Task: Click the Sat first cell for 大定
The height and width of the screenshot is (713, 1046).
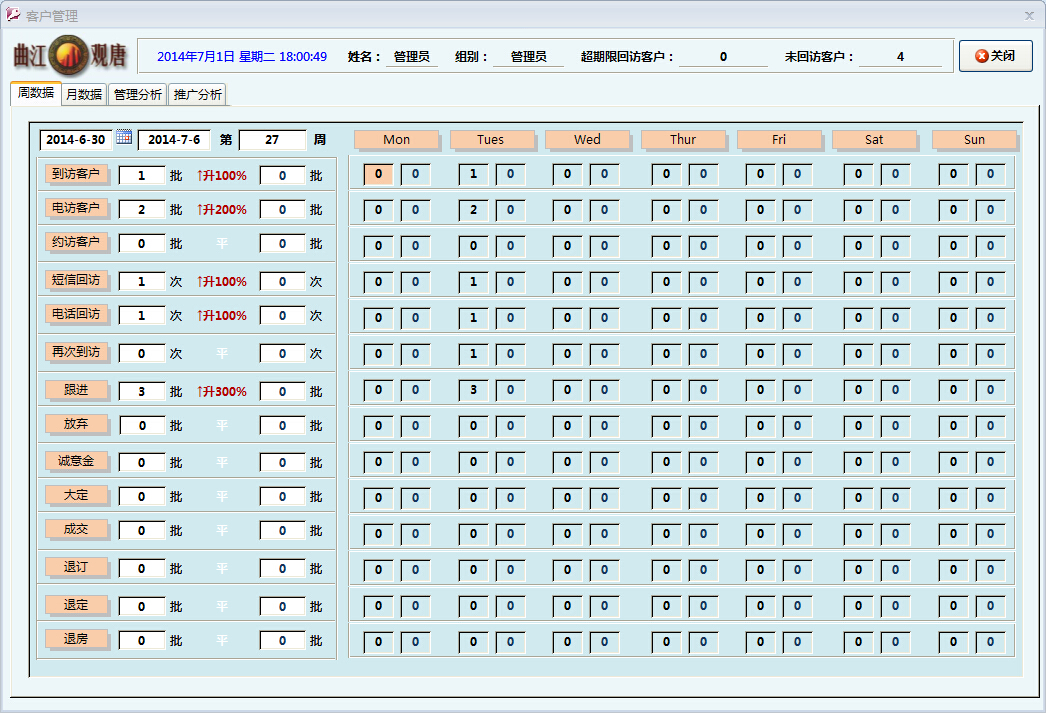Action: 859,498
